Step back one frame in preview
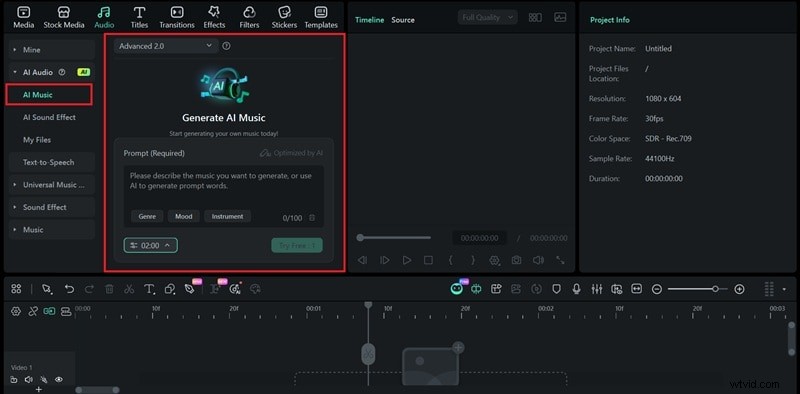 362,260
